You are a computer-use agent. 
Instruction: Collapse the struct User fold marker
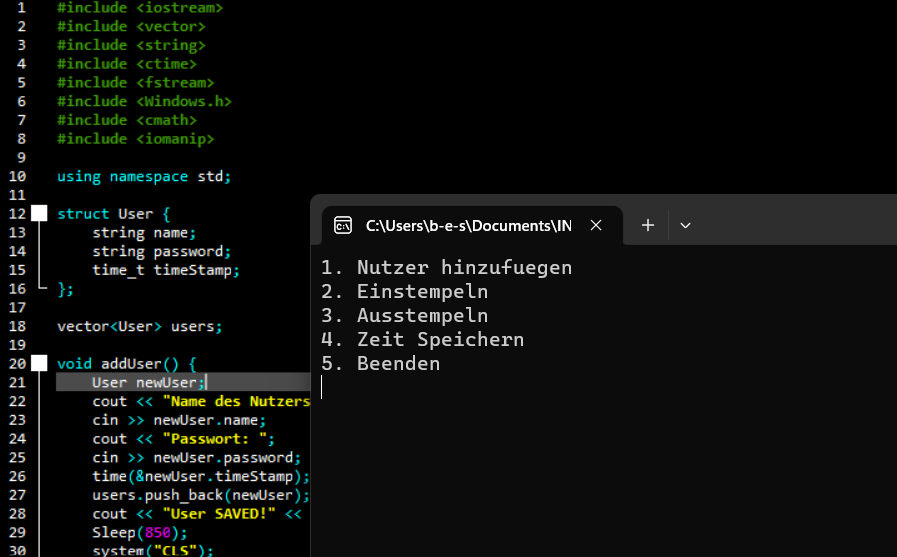39,213
